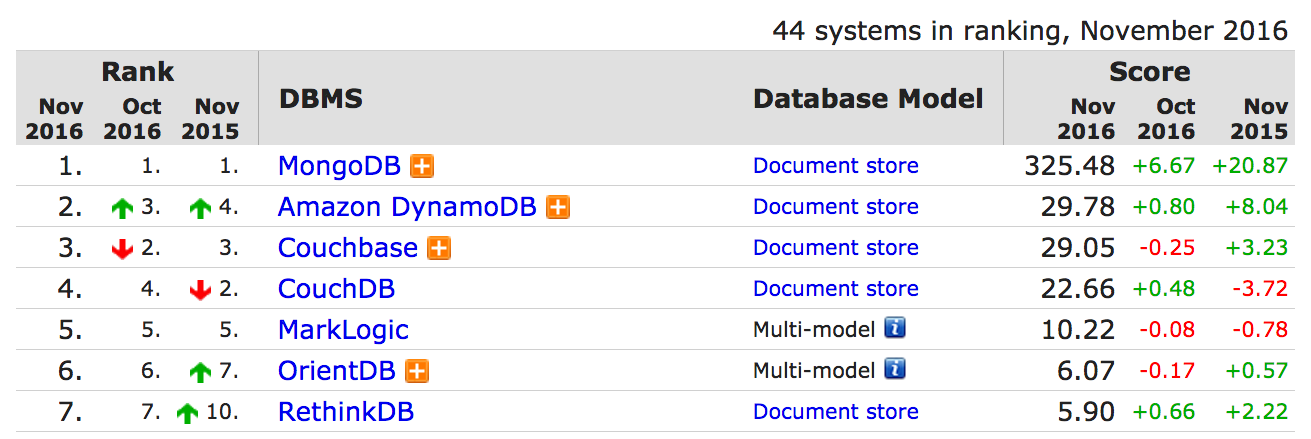Open the Amazon DynamoDB link
1311x439 pixels.
coord(409,207)
